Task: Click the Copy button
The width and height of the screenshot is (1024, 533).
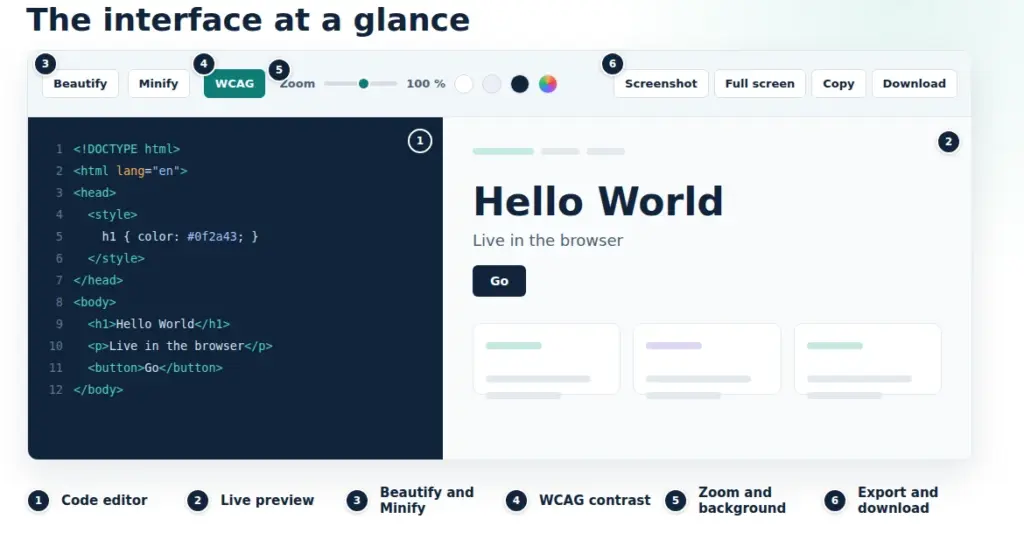Action: (x=839, y=84)
